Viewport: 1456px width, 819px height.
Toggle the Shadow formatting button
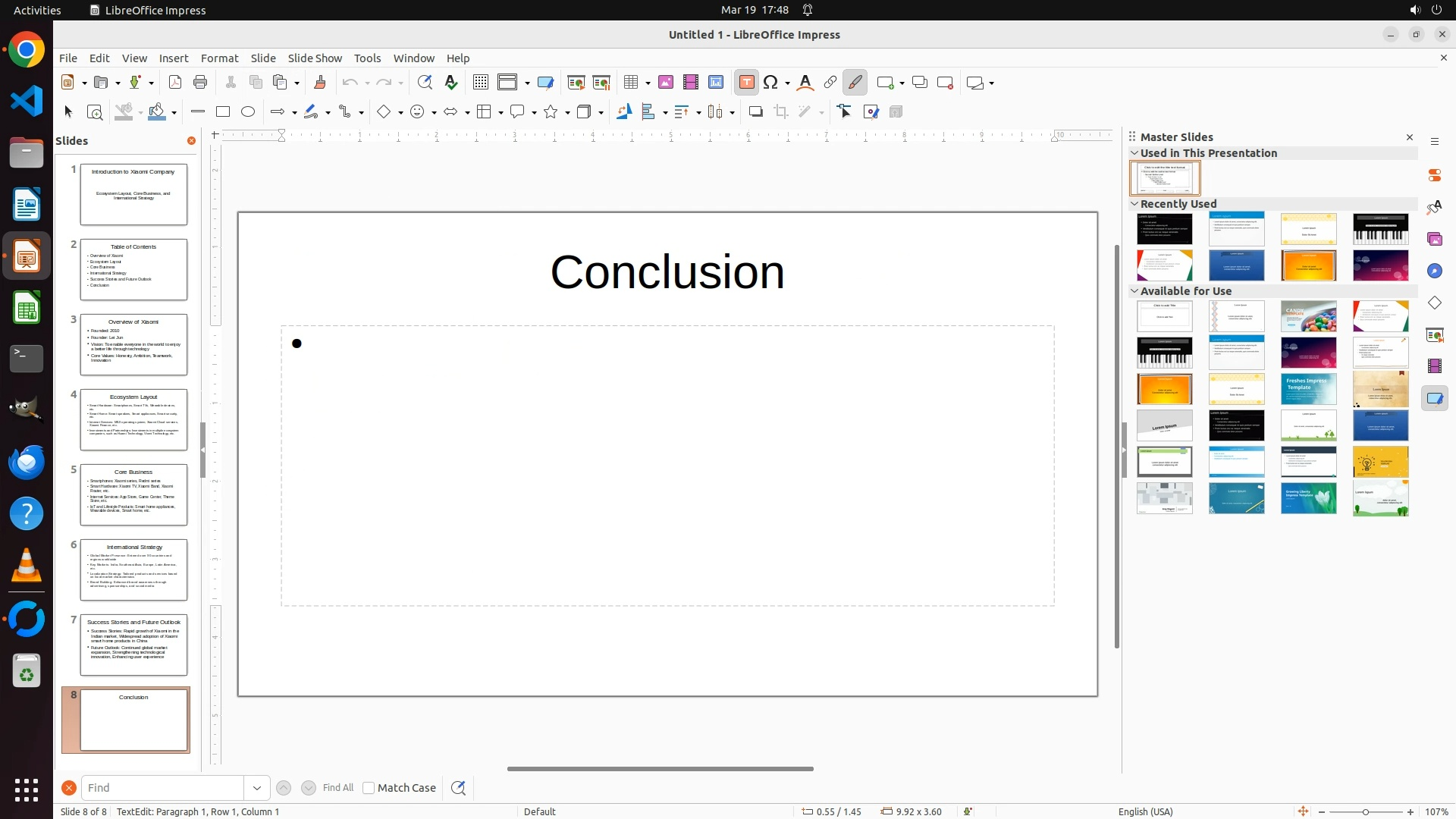coord(755,112)
